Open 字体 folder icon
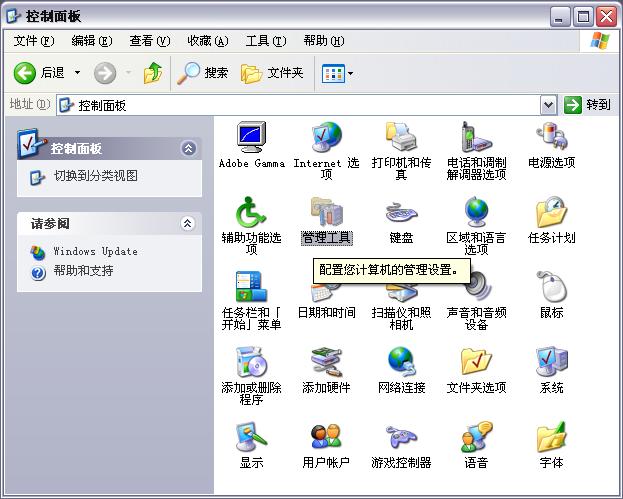The height and width of the screenshot is (499, 623). (x=551, y=438)
